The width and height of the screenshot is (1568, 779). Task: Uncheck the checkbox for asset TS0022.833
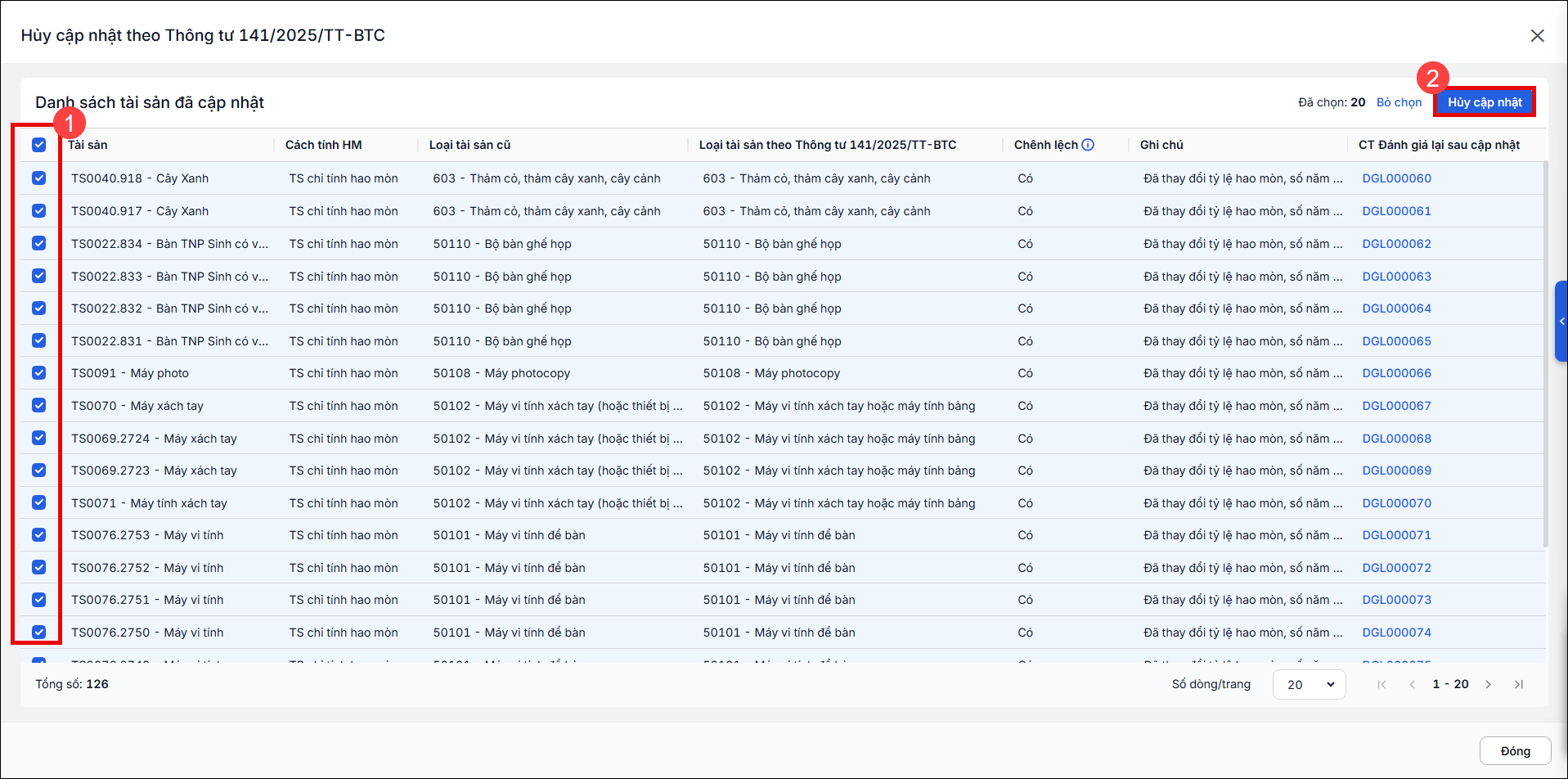click(39, 277)
